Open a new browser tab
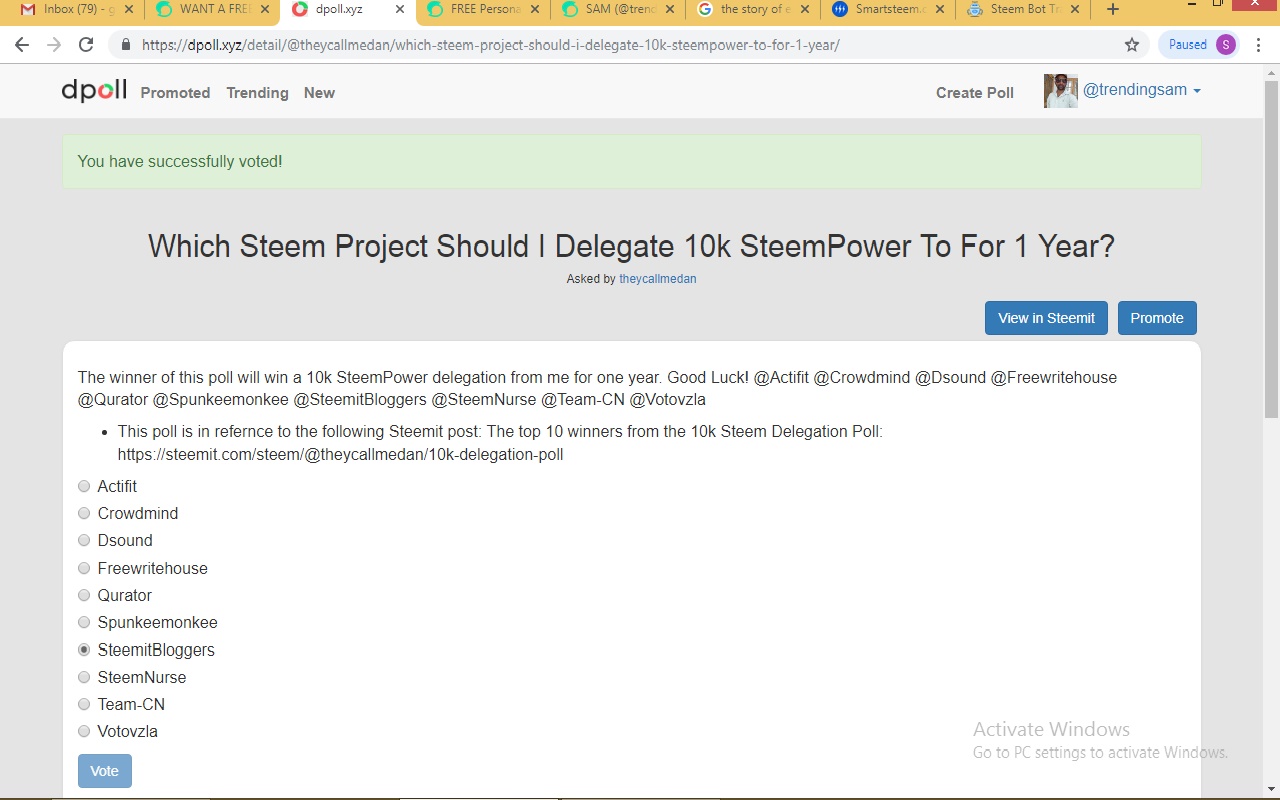Viewport: 1280px width, 800px height. [1113, 10]
